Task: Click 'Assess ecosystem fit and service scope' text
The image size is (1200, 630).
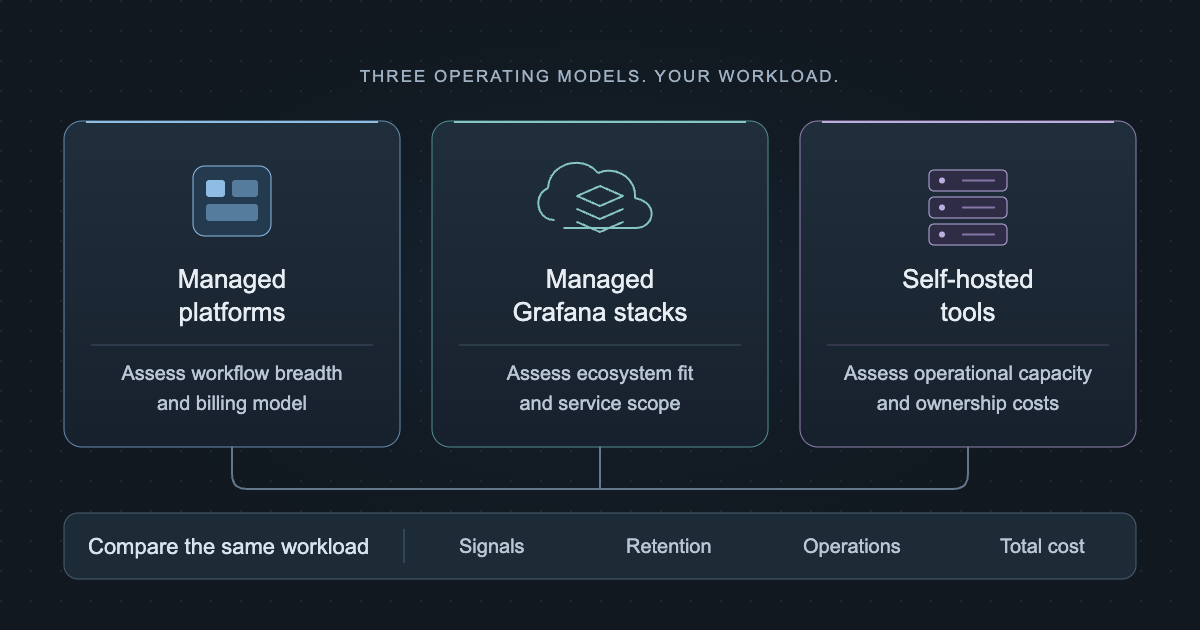Action: (600, 389)
